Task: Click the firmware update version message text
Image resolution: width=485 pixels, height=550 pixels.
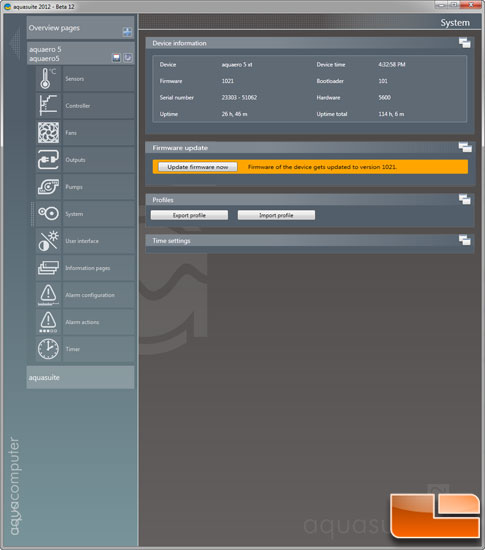Action: point(322,167)
